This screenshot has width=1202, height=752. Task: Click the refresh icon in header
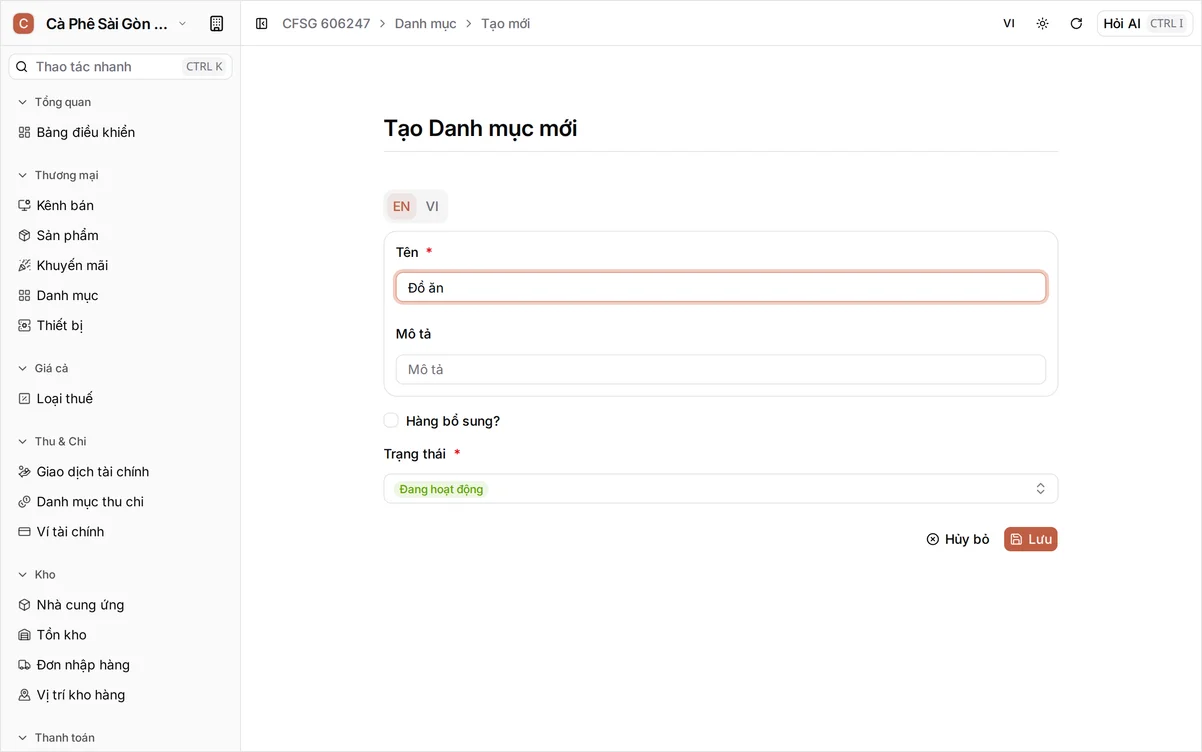point(1076,23)
